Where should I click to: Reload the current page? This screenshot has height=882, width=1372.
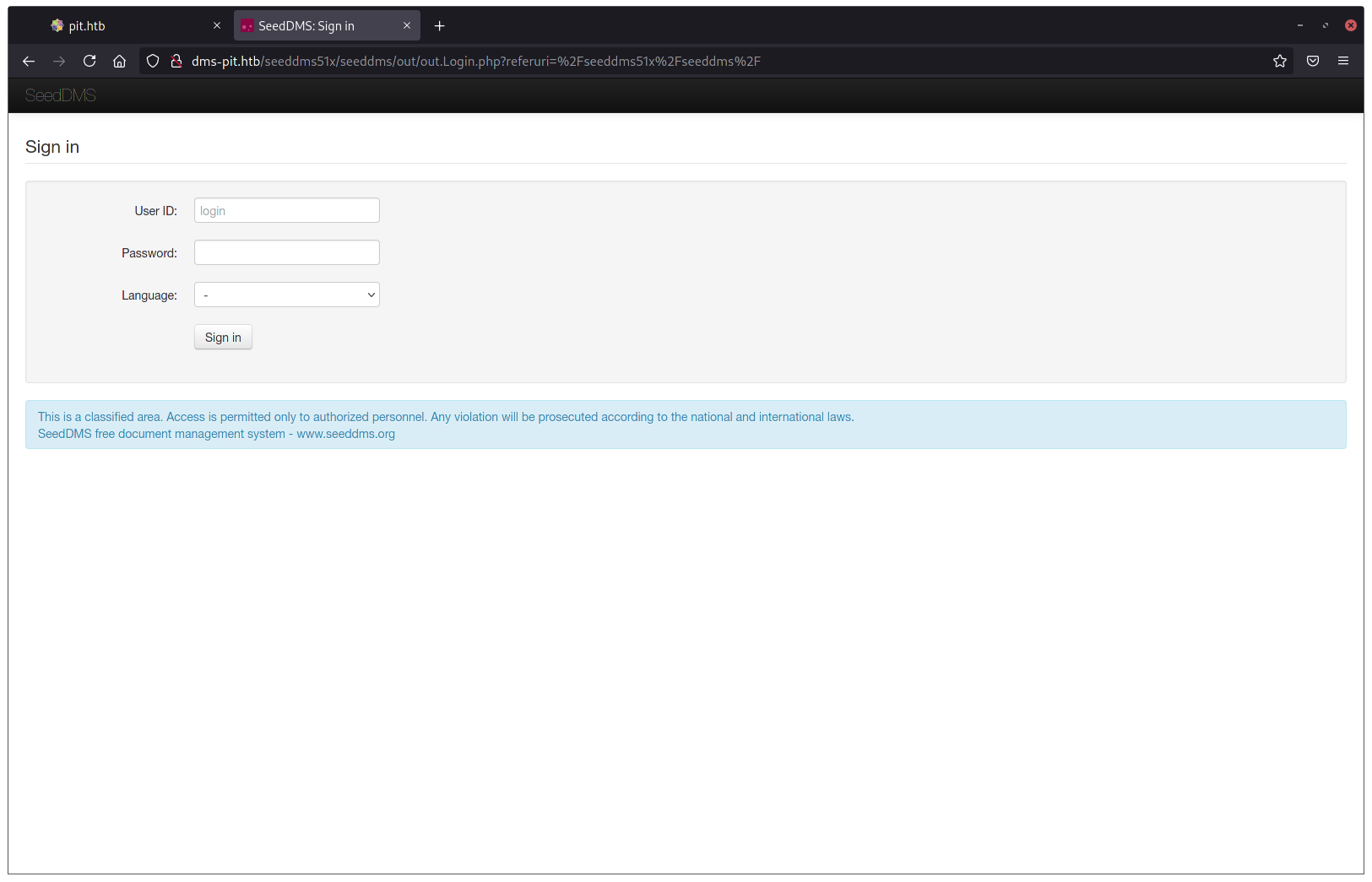click(89, 61)
